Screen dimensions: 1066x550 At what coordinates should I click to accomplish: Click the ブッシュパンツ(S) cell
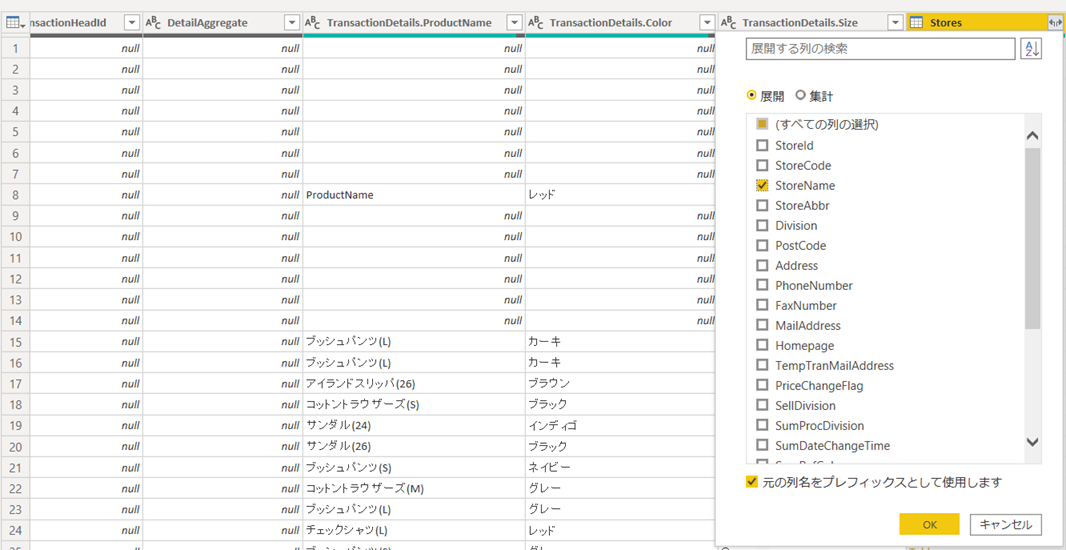point(414,468)
